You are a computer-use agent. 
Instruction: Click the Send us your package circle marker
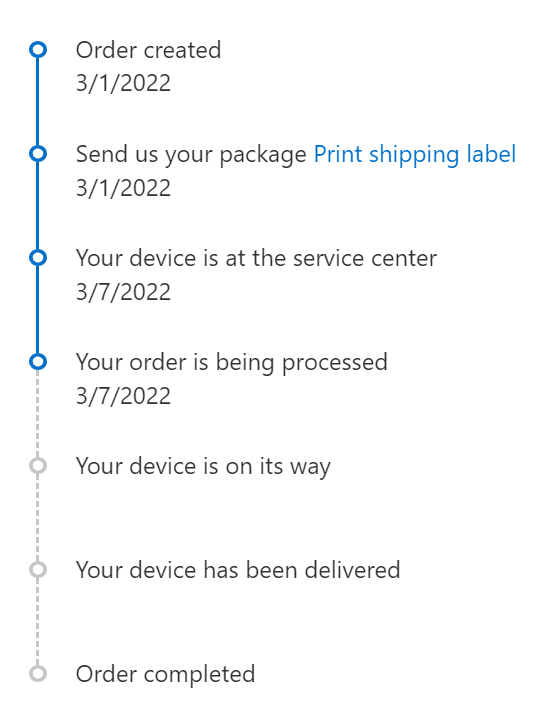coord(38,154)
